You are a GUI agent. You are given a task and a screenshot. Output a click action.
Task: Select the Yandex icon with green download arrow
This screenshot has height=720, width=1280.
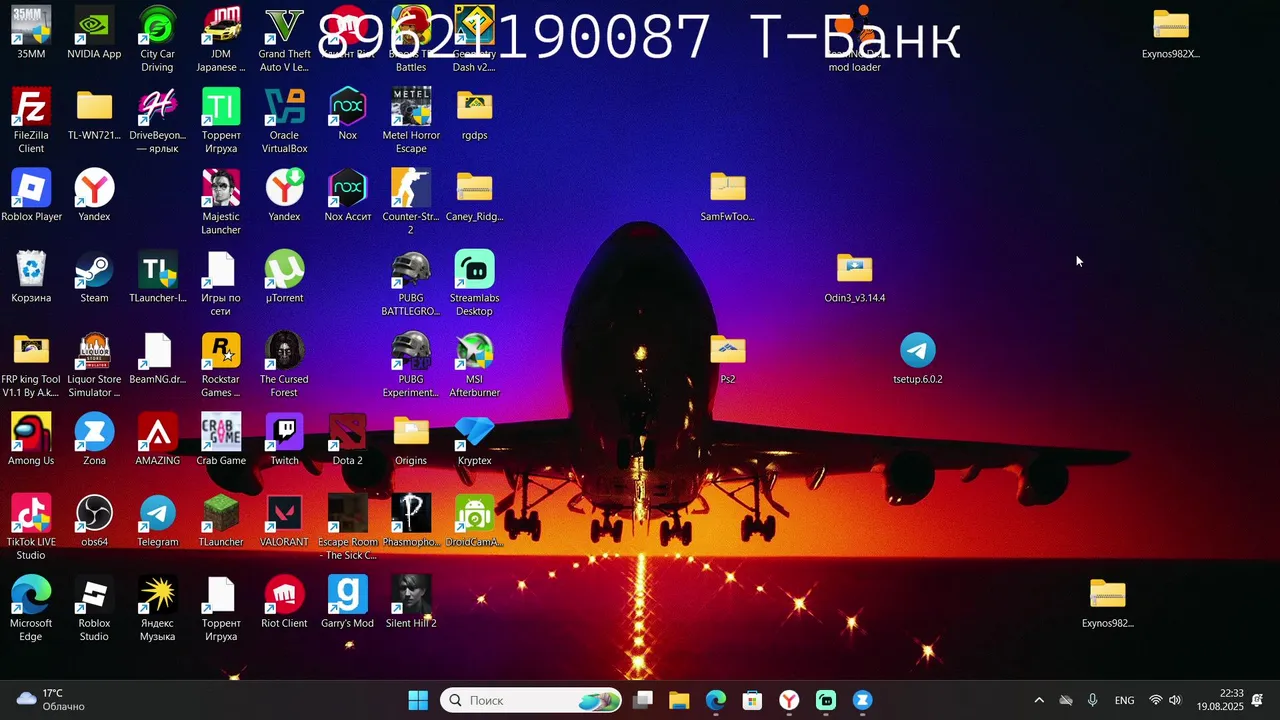(284, 195)
